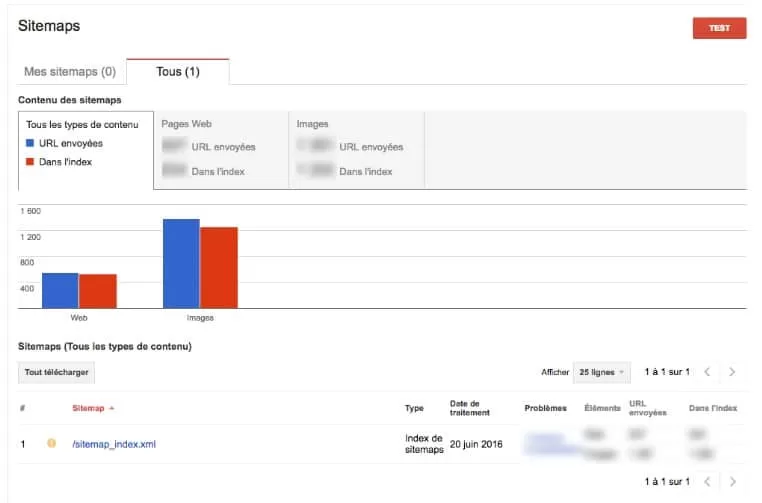762x503 pixels.
Task: Open the 25 lignes rows dropdown
Action: (x=602, y=372)
